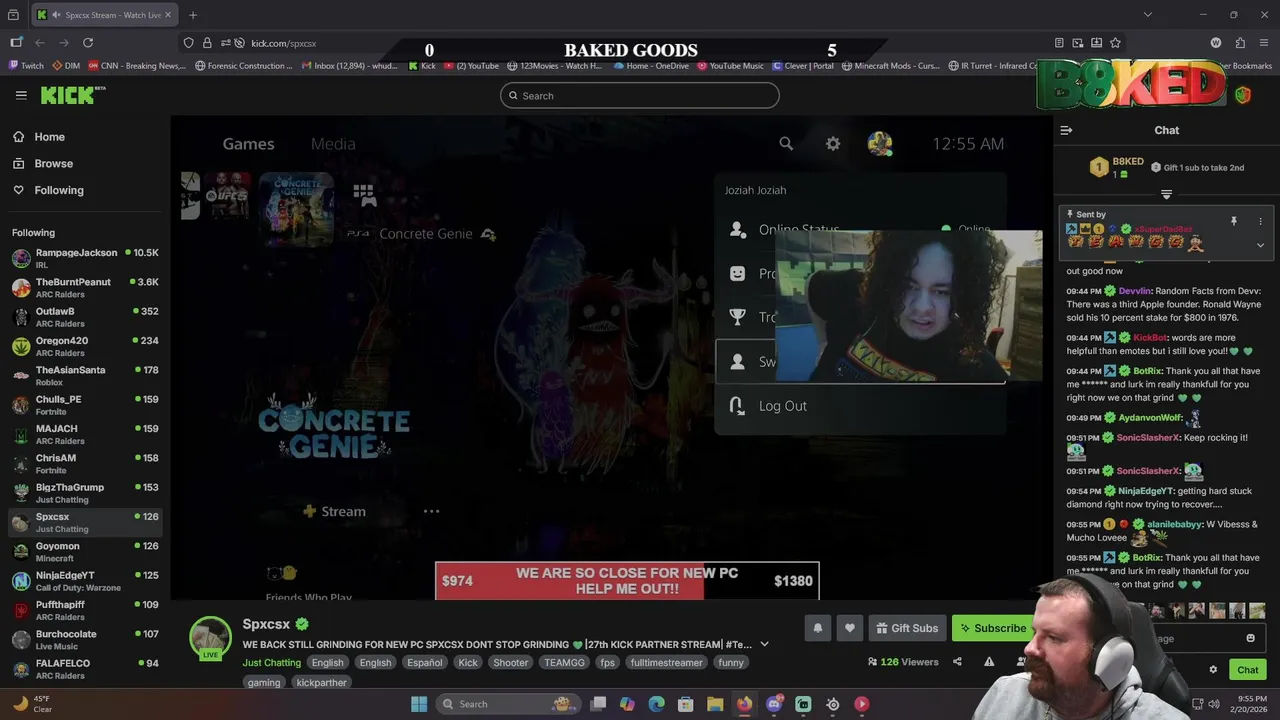Image resolution: width=1280 pixels, height=720 pixels.
Task: Click the Gift Subs button
Action: [x=907, y=628]
